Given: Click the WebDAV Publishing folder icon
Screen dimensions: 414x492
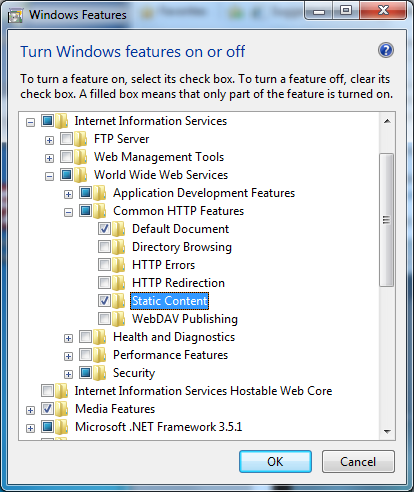Looking at the screenshot, I should (119, 319).
